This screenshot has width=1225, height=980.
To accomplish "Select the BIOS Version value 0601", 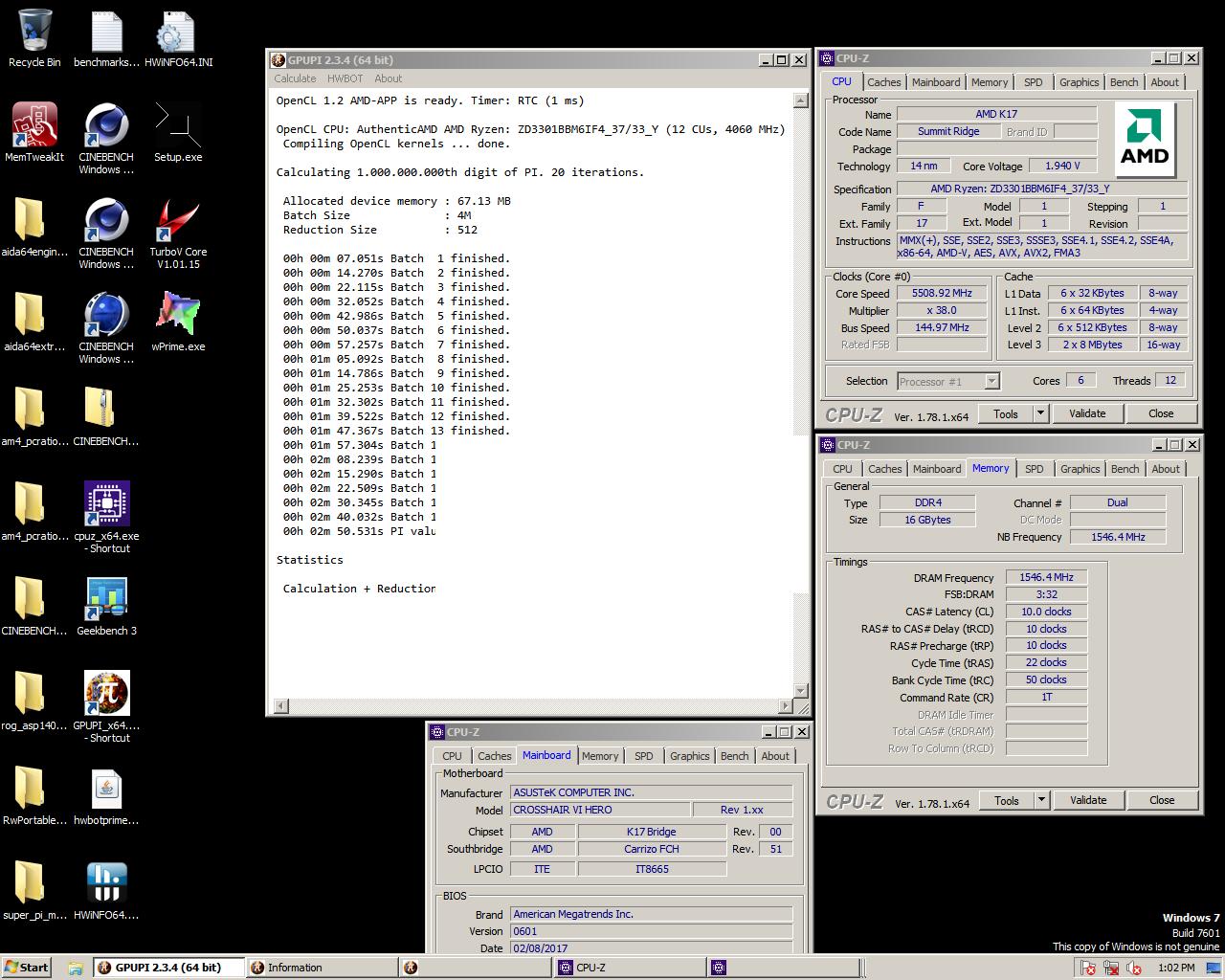I will click(x=651, y=931).
